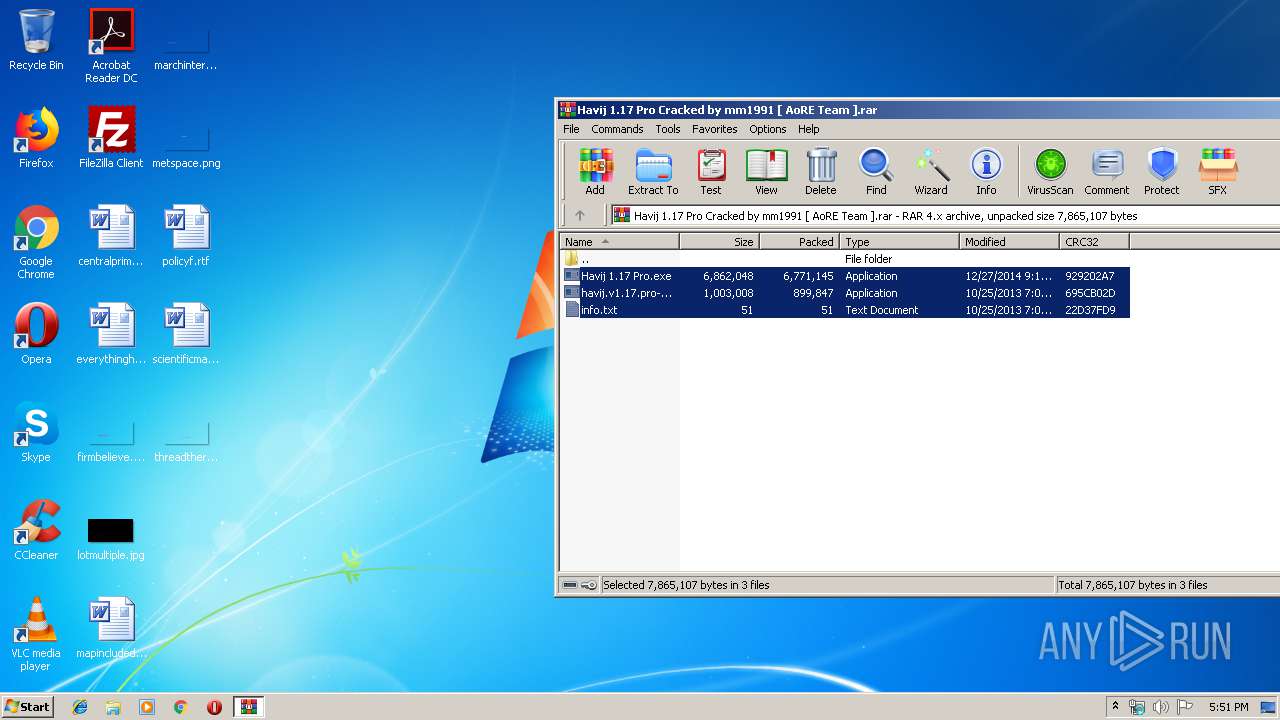
Task: Click CRC32 value 929202A7
Action: [1090, 276]
